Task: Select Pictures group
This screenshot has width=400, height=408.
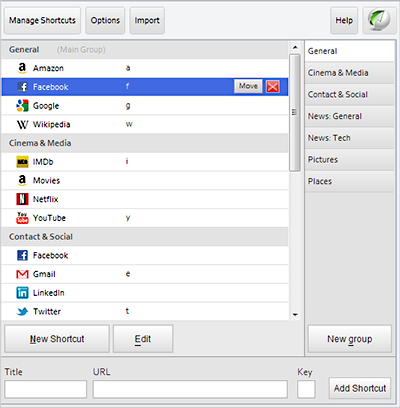Action: (350, 160)
